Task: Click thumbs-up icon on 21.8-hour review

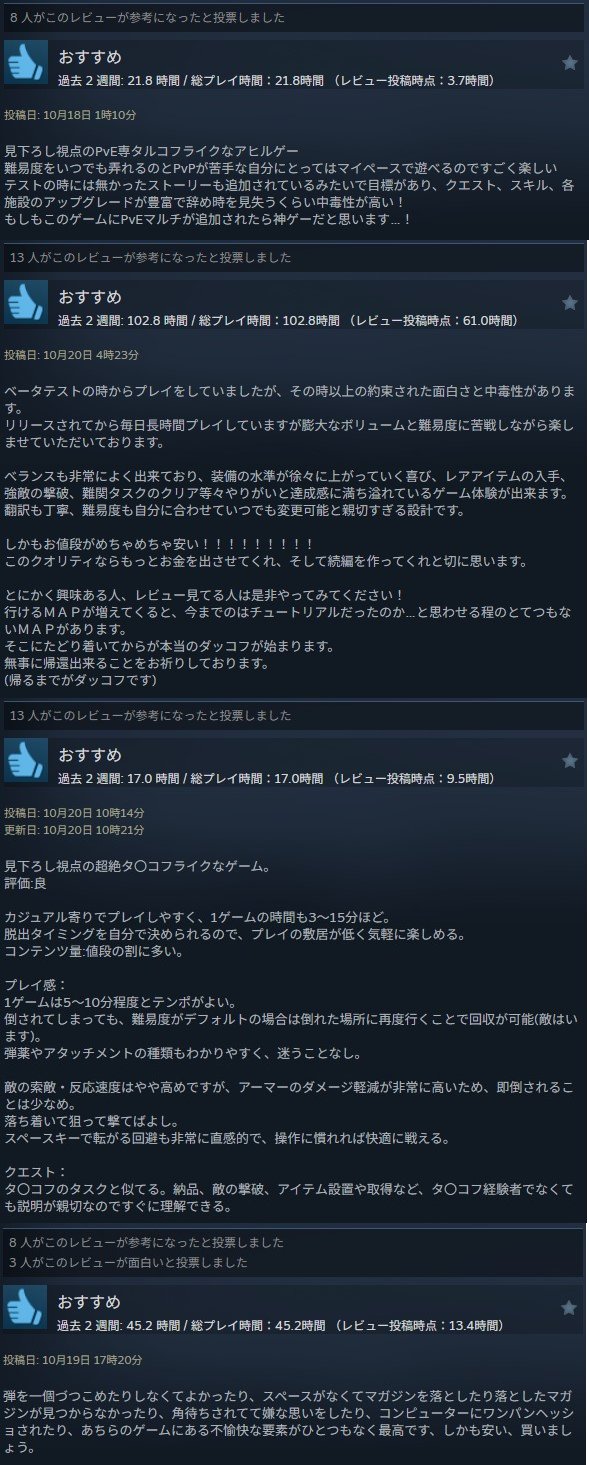Action: (25, 62)
